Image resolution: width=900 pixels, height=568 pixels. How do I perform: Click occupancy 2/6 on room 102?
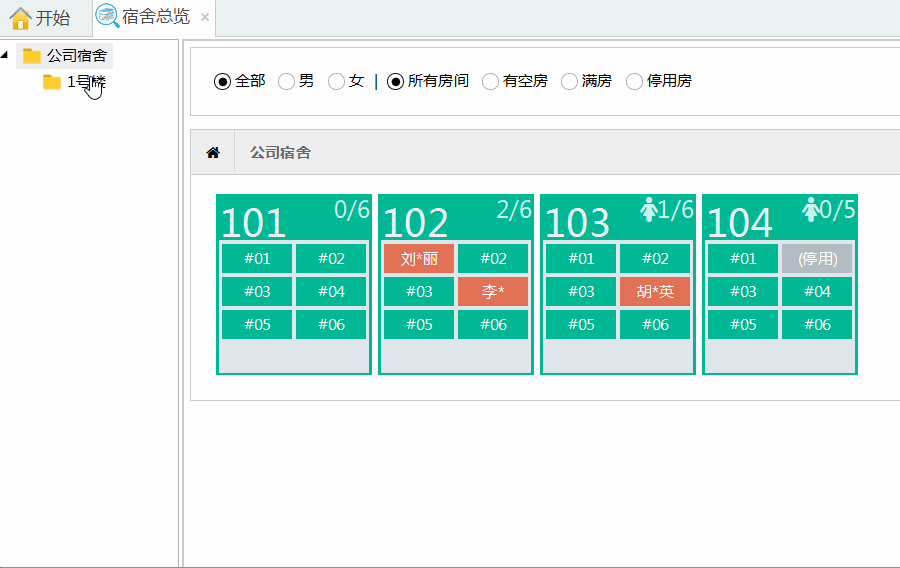(x=514, y=210)
